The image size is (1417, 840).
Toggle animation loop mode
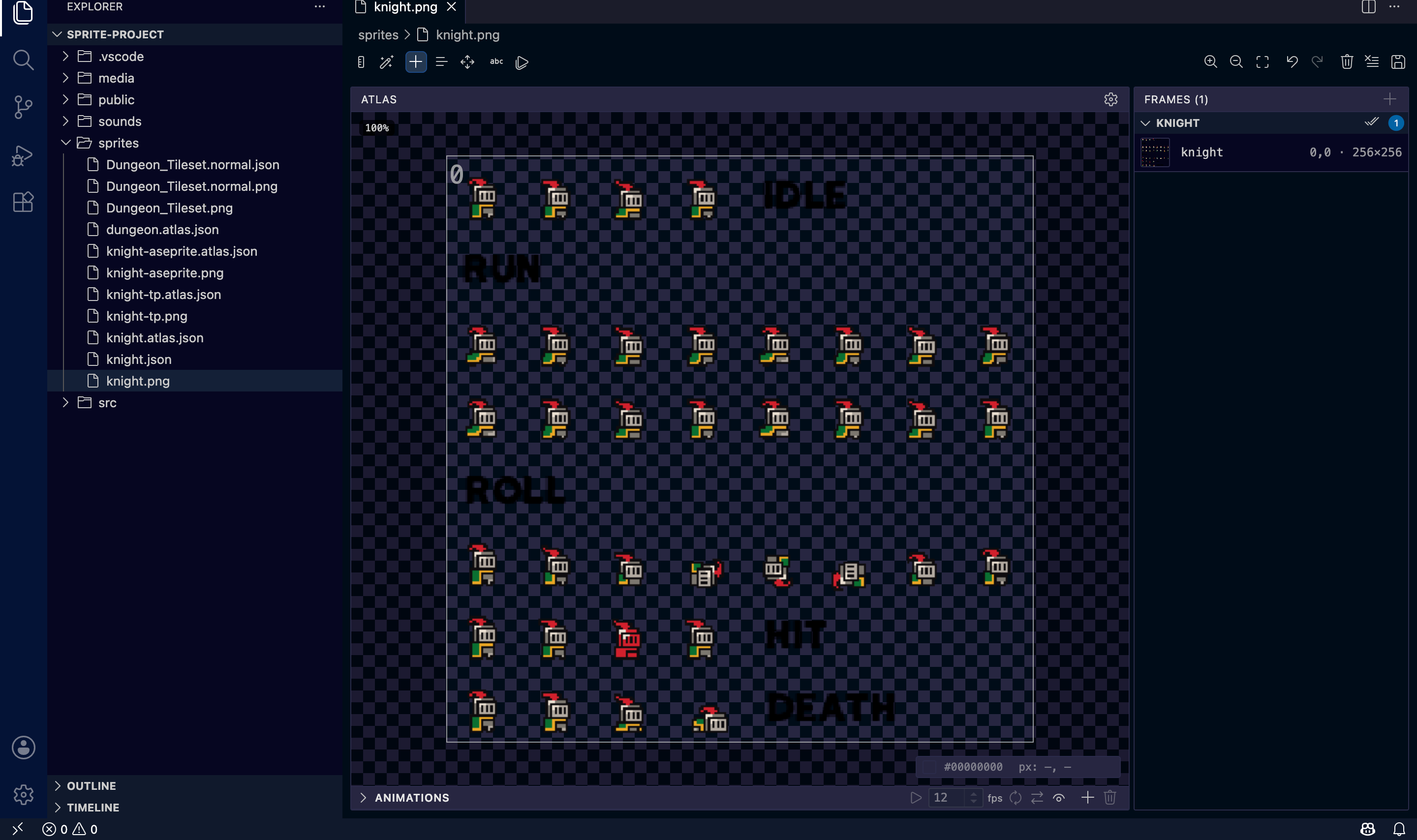pyautogui.click(x=1016, y=798)
